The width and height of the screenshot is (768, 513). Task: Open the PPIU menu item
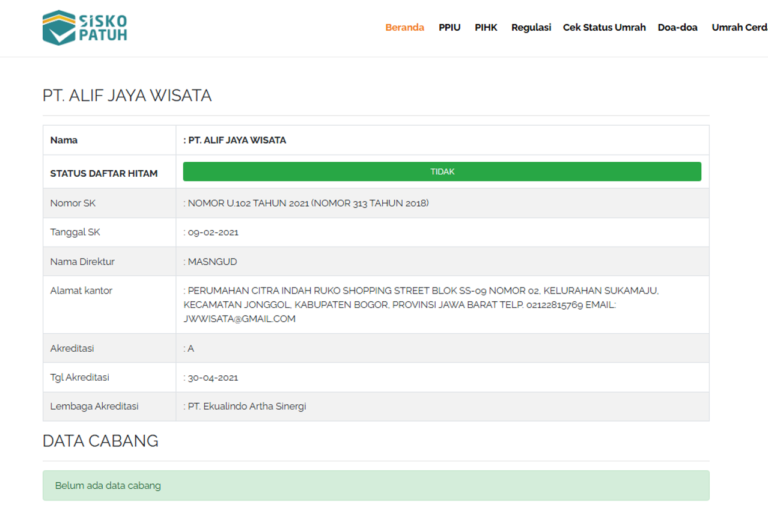[x=449, y=27]
